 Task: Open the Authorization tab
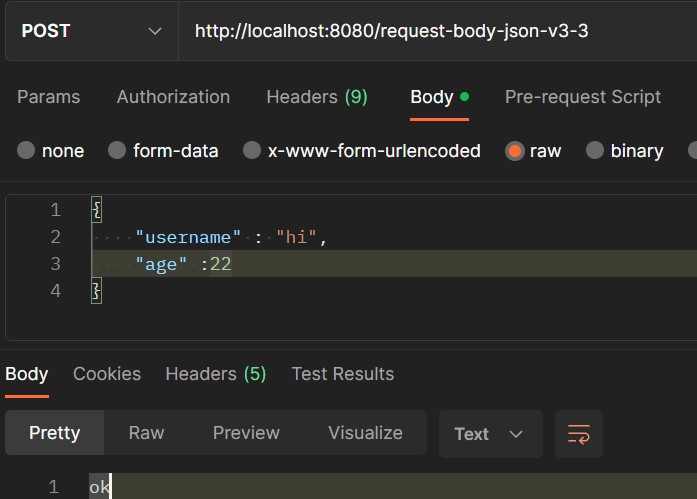coord(173,97)
